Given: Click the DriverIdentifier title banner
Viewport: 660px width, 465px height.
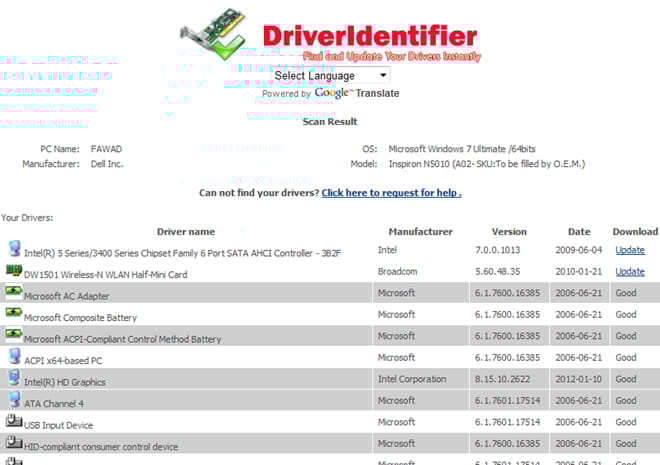Looking at the screenshot, I should coord(370,36).
